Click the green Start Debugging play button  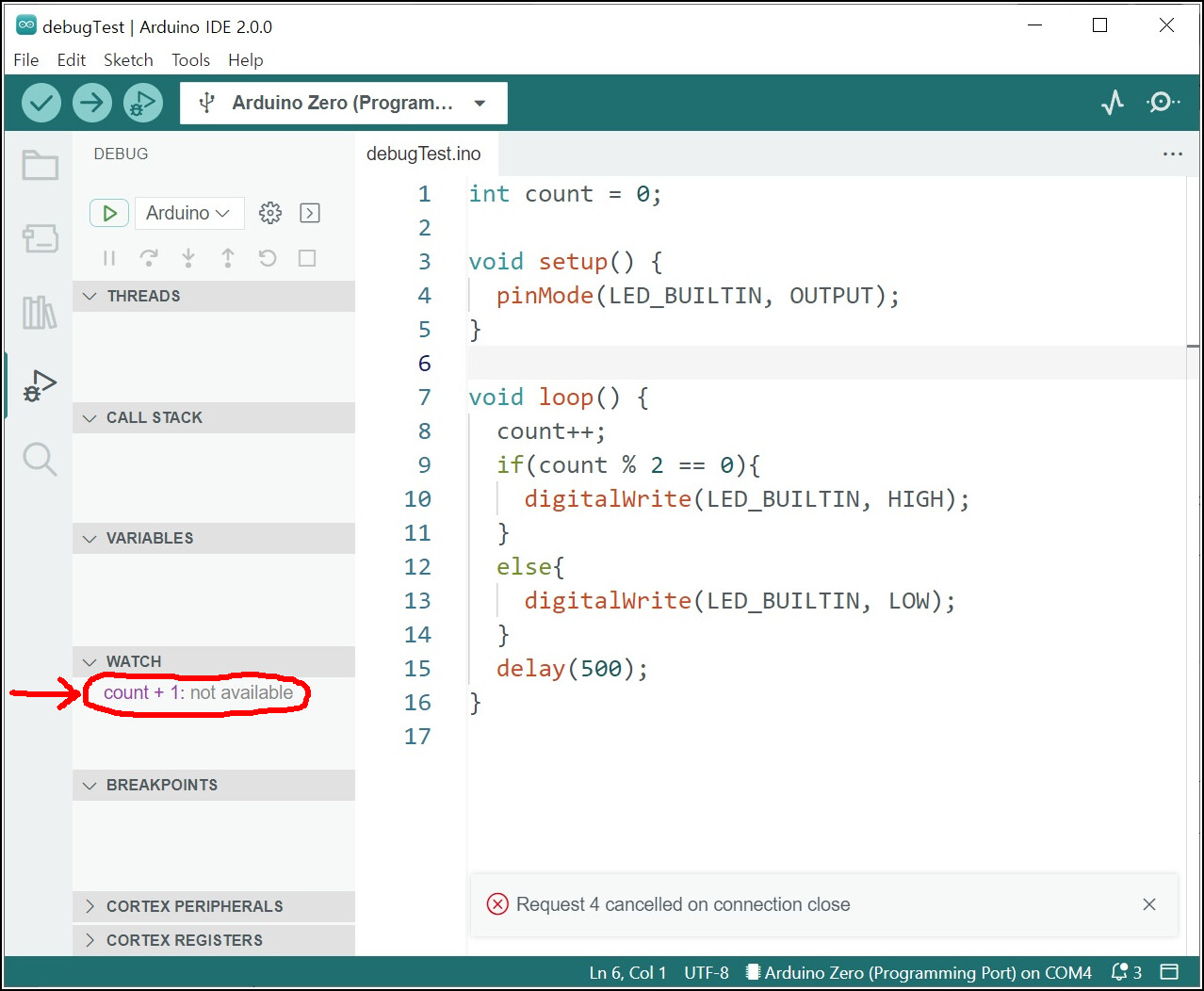pyautogui.click(x=109, y=213)
